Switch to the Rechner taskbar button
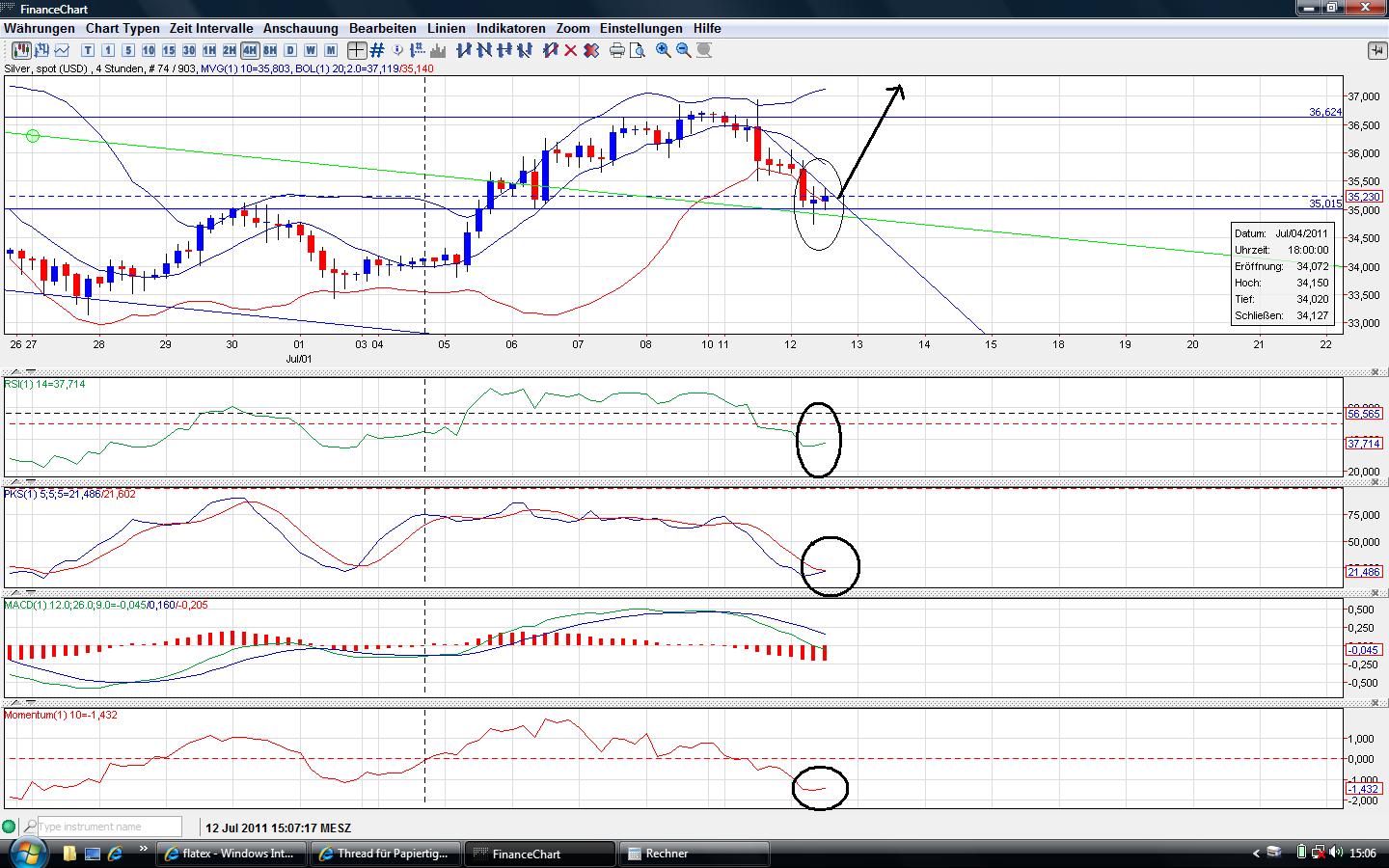Screen dimensions: 1389x868 point(694,854)
